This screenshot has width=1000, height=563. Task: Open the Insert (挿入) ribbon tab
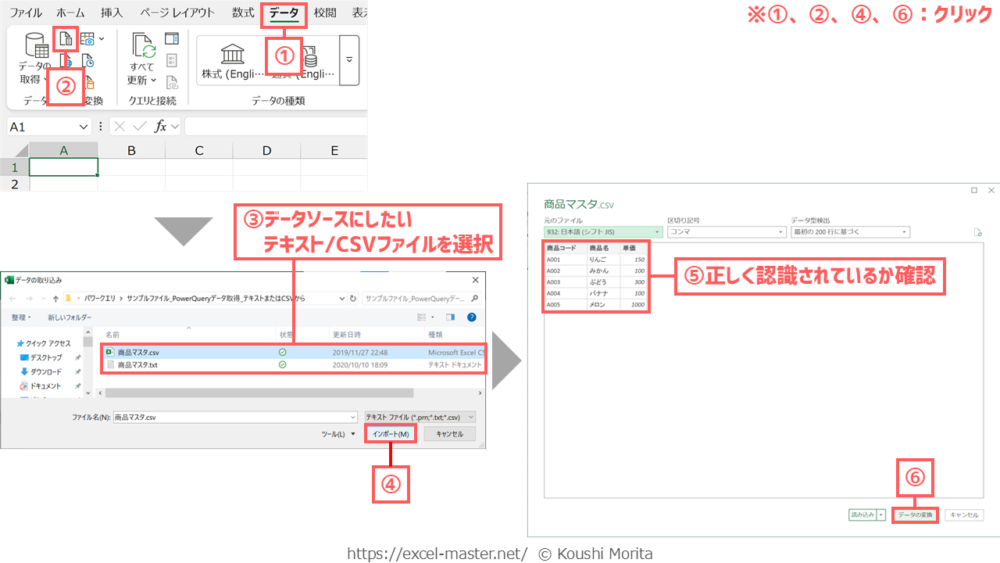tap(112, 13)
